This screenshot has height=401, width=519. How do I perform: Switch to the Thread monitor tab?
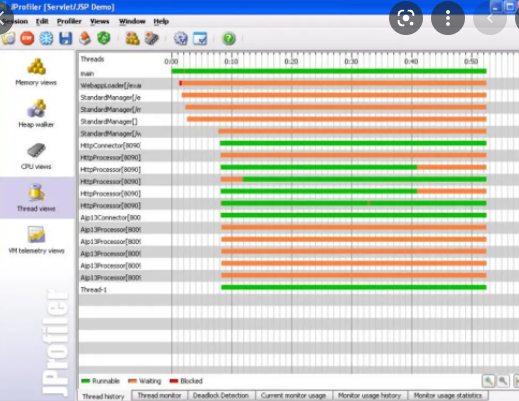(x=159, y=395)
